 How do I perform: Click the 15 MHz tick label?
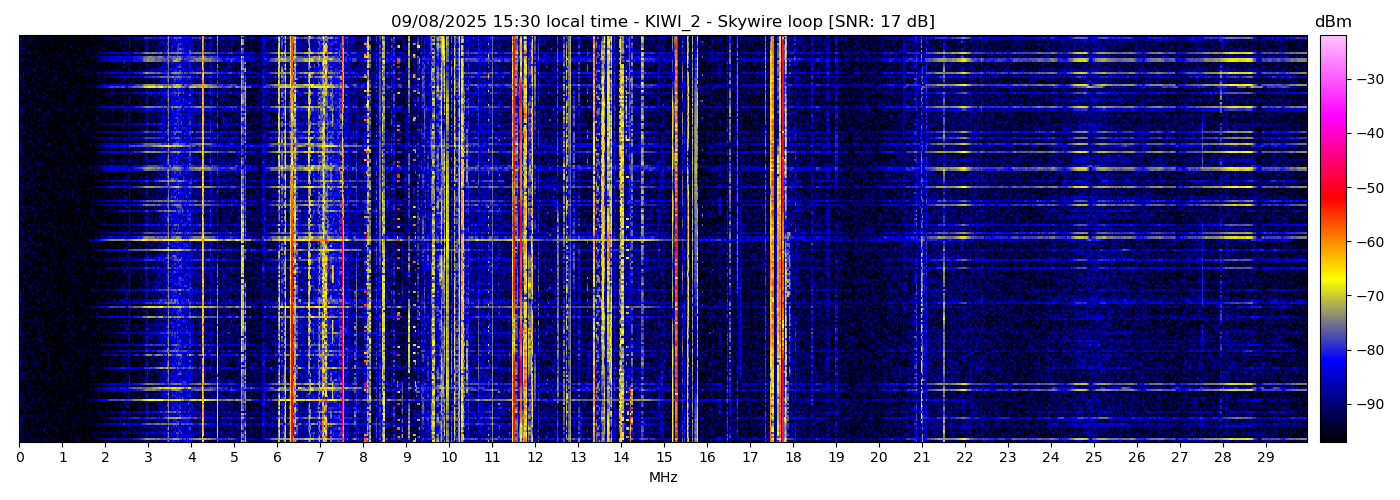[x=664, y=458]
